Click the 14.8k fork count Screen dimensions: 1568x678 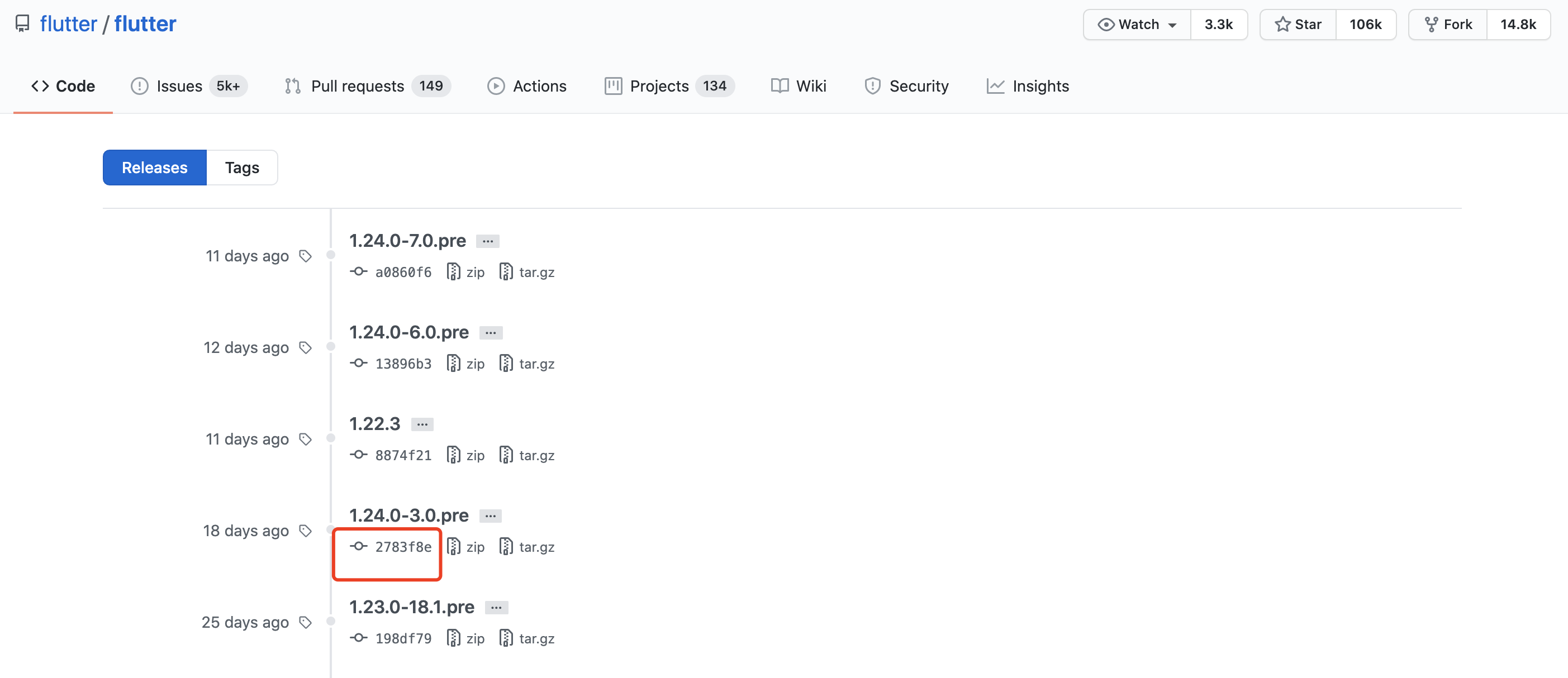pos(1518,25)
